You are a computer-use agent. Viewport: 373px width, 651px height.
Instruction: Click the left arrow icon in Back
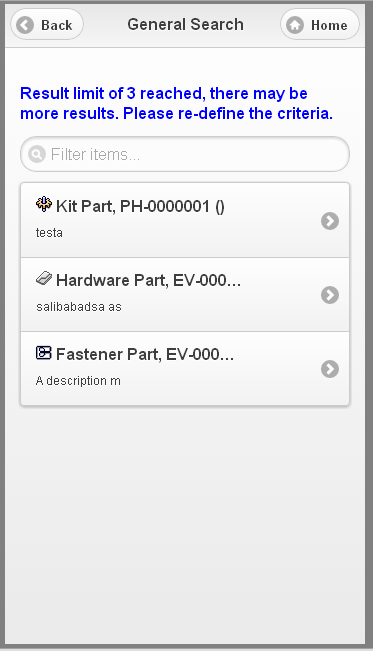tap(25, 25)
